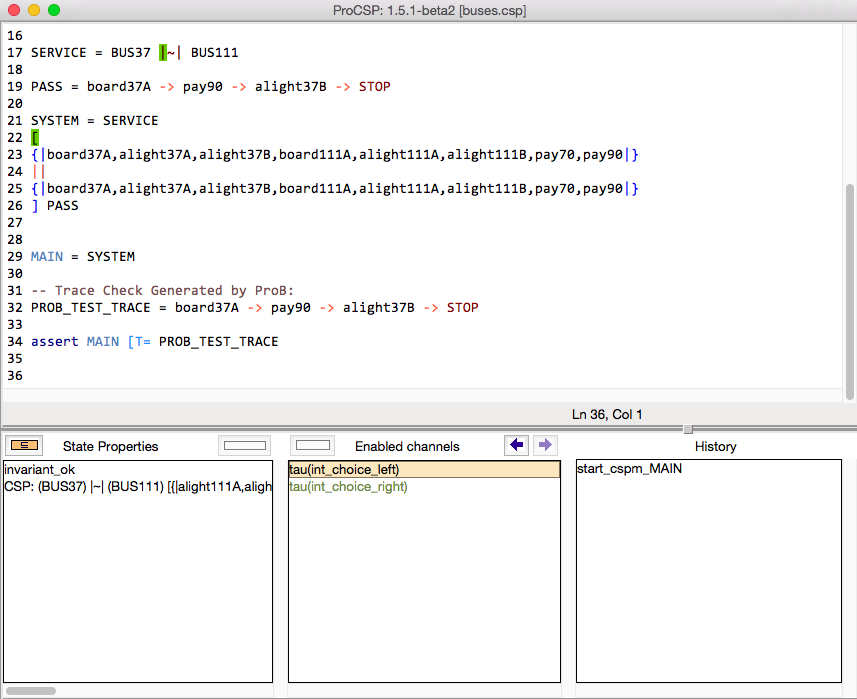Click the Ln 36, Col 1 status indicator
The image size is (857, 699).
607,414
